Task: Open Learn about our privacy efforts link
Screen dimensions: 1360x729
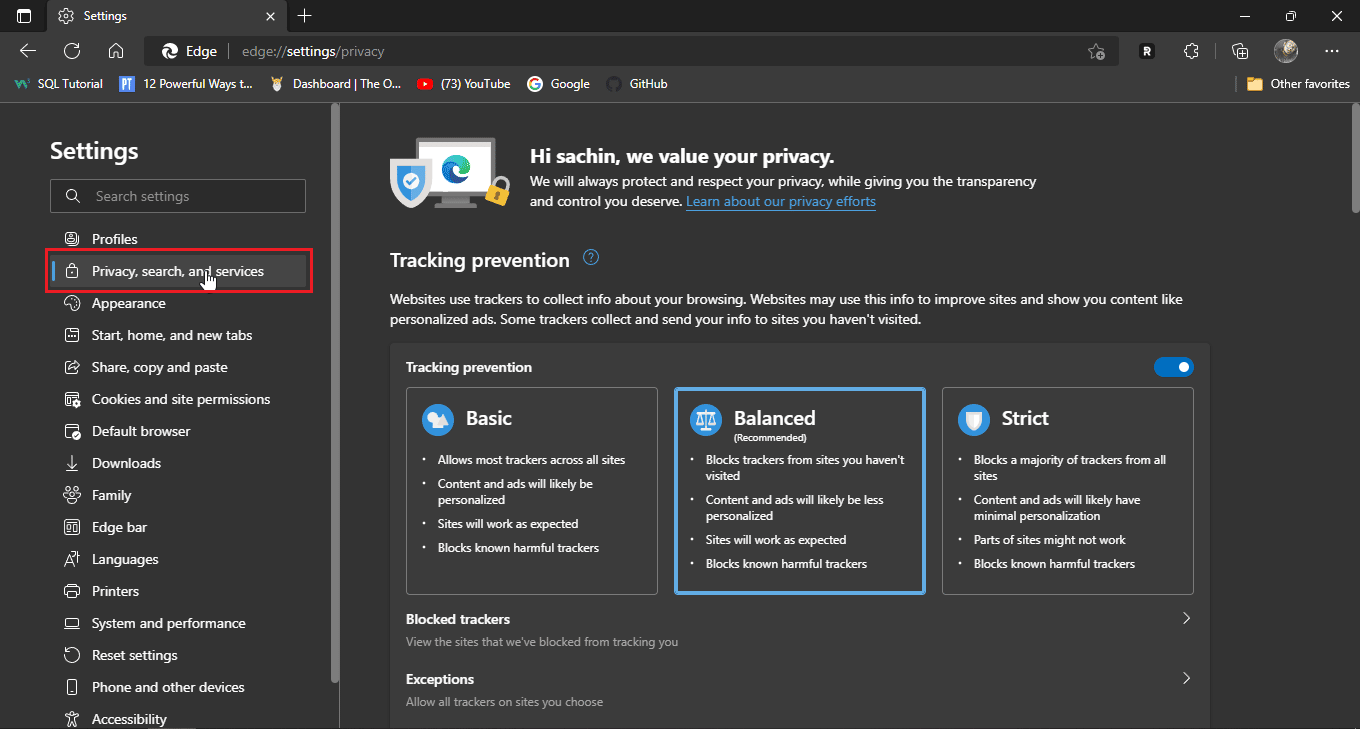Action: (x=780, y=201)
